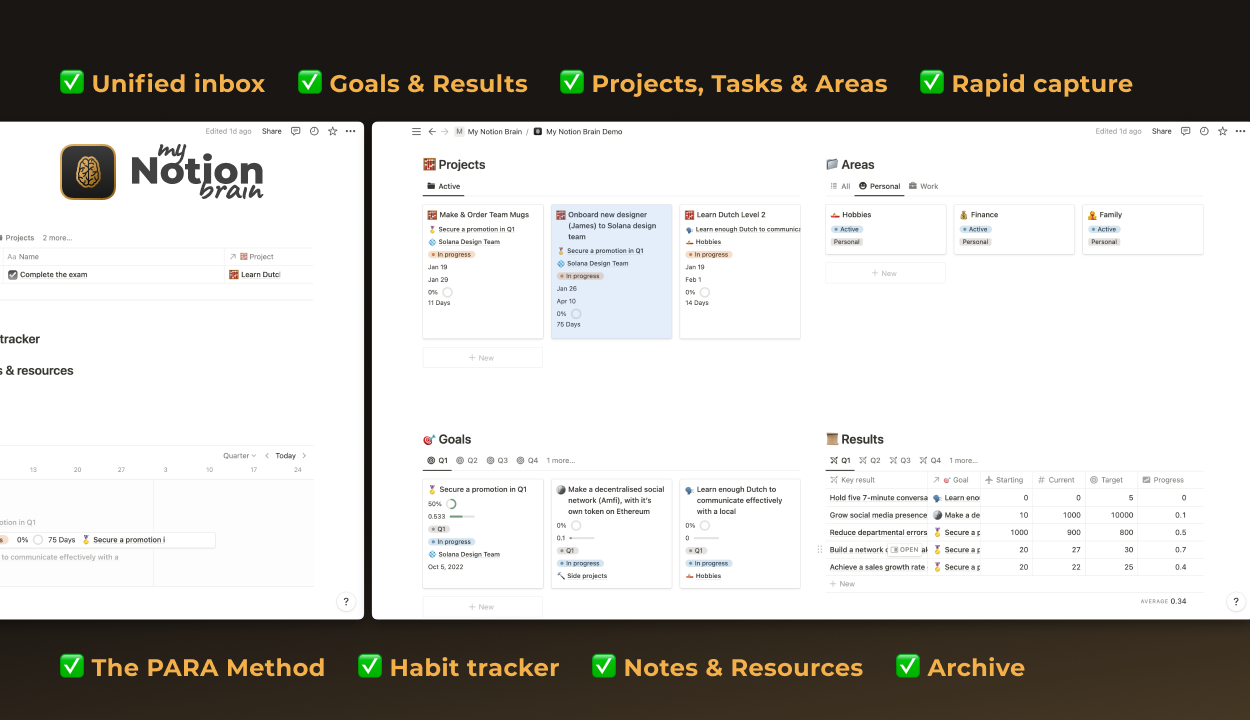Open the Onboard new designer project card
1250x720 pixels.
tap(611, 271)
